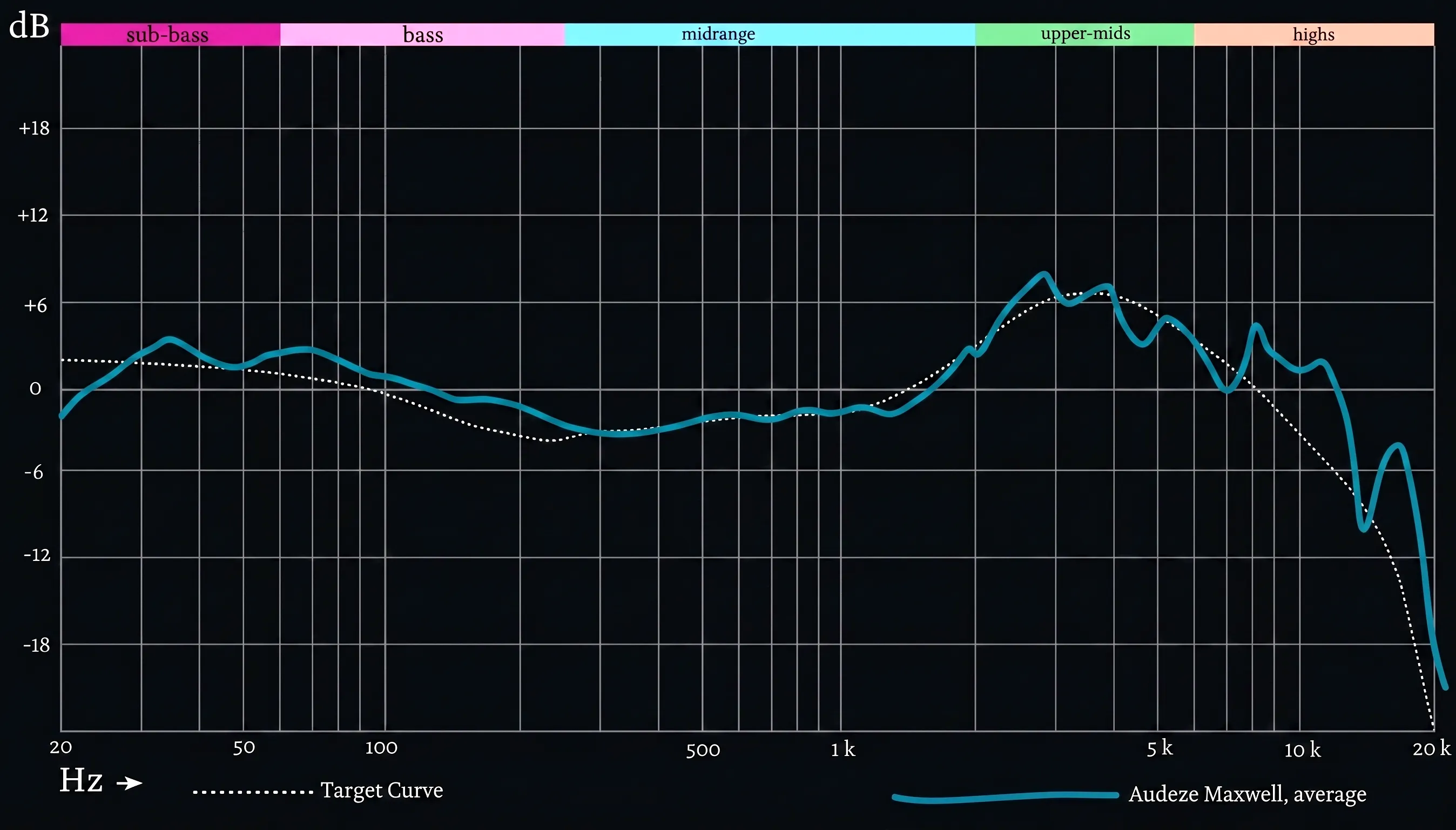The width and height of the screenshot is (1456, 830).
Task: Click the -6 axis label
Action: (33, 472)
